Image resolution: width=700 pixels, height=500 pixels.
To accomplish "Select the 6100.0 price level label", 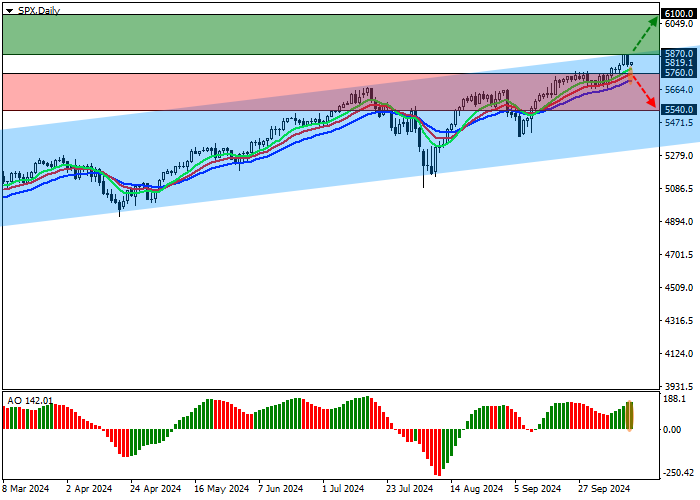I will click(x=679, y=14).
